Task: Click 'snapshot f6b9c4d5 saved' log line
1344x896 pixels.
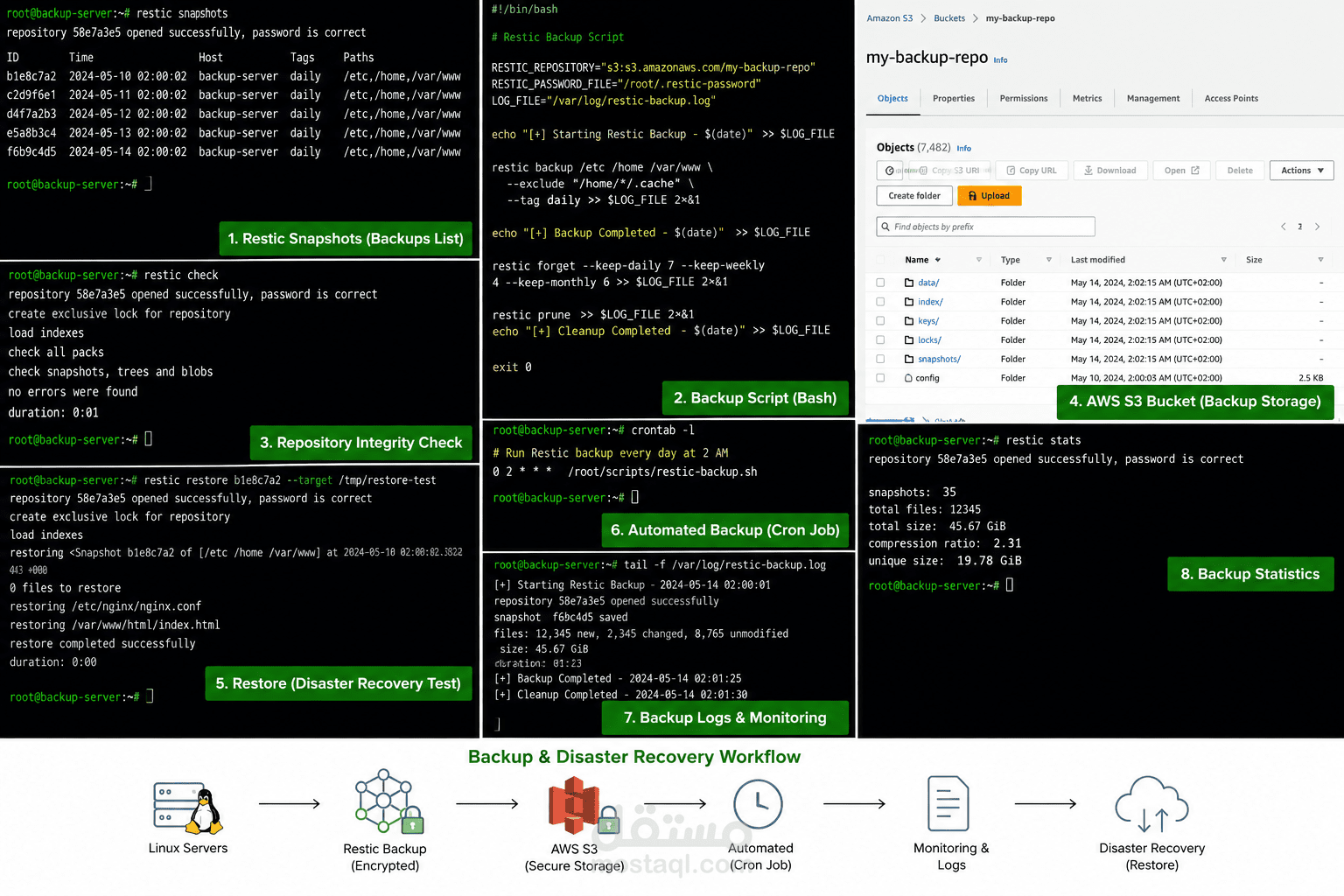Action: pyautogui.click(x=561, y=617)
